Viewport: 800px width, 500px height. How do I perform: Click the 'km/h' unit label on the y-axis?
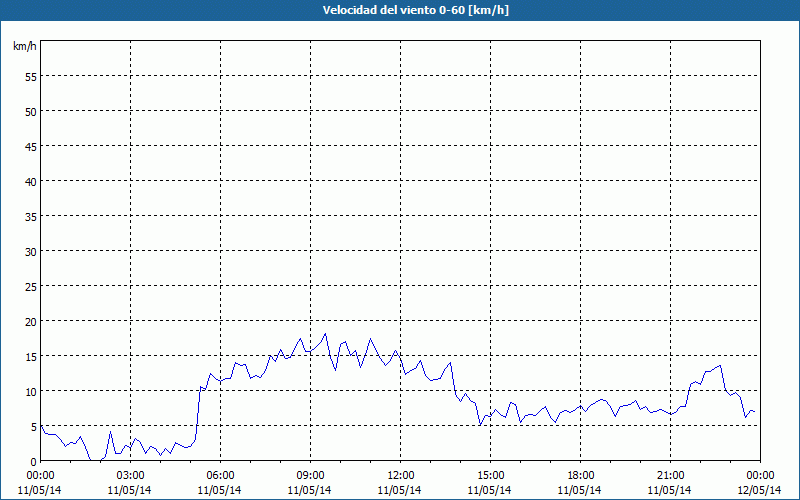click(24, 46)
